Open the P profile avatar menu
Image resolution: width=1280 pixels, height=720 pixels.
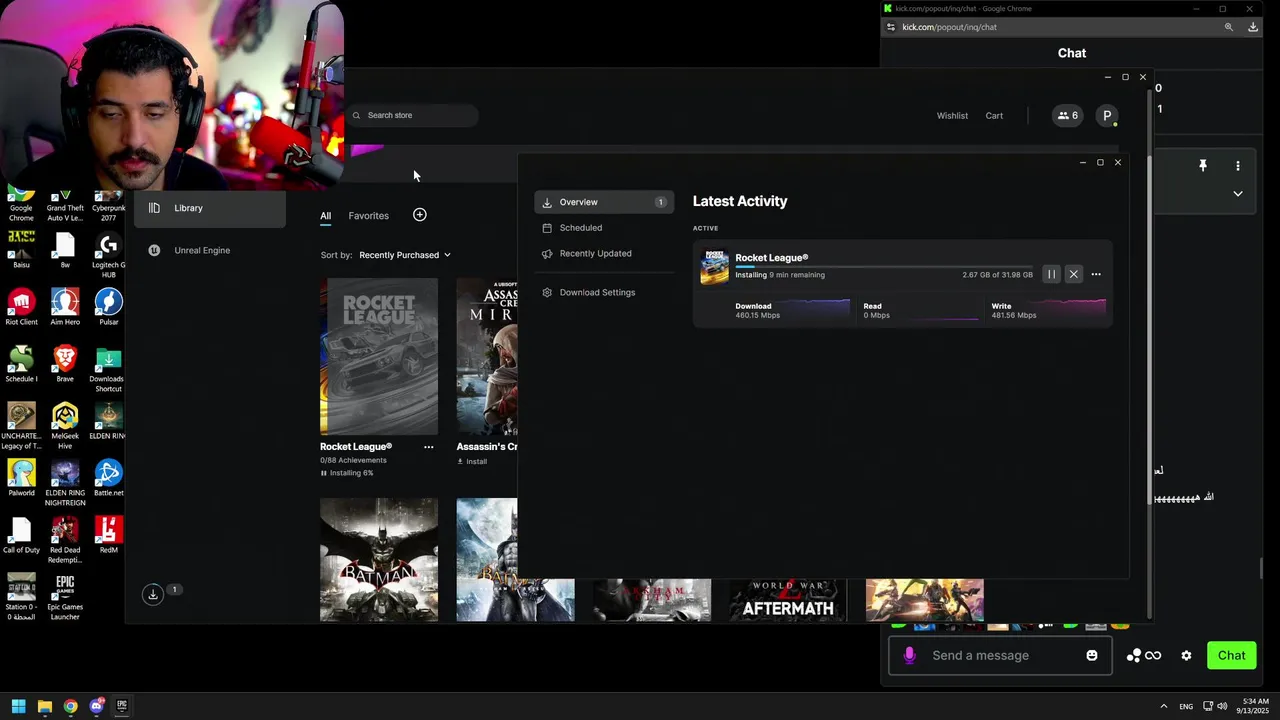pyautogui.click(x=1107, y=115)
